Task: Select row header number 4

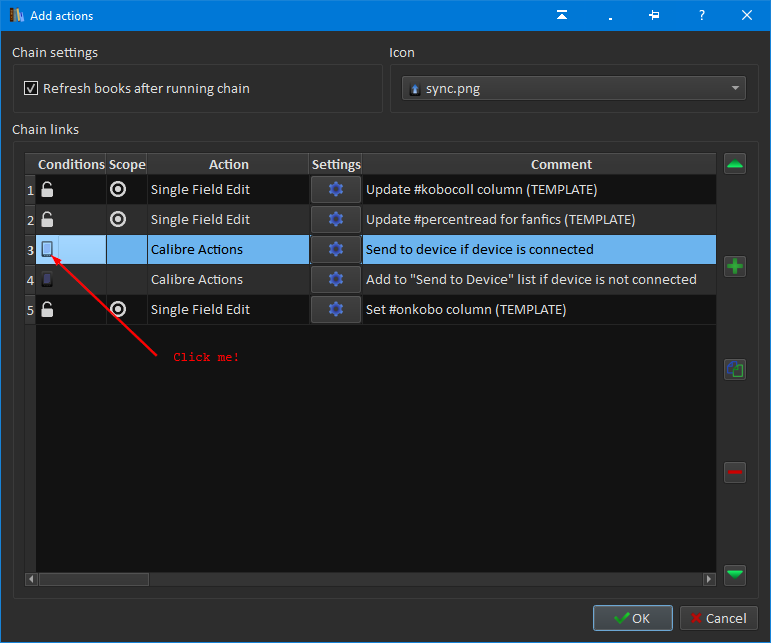Action: (30, 280)
